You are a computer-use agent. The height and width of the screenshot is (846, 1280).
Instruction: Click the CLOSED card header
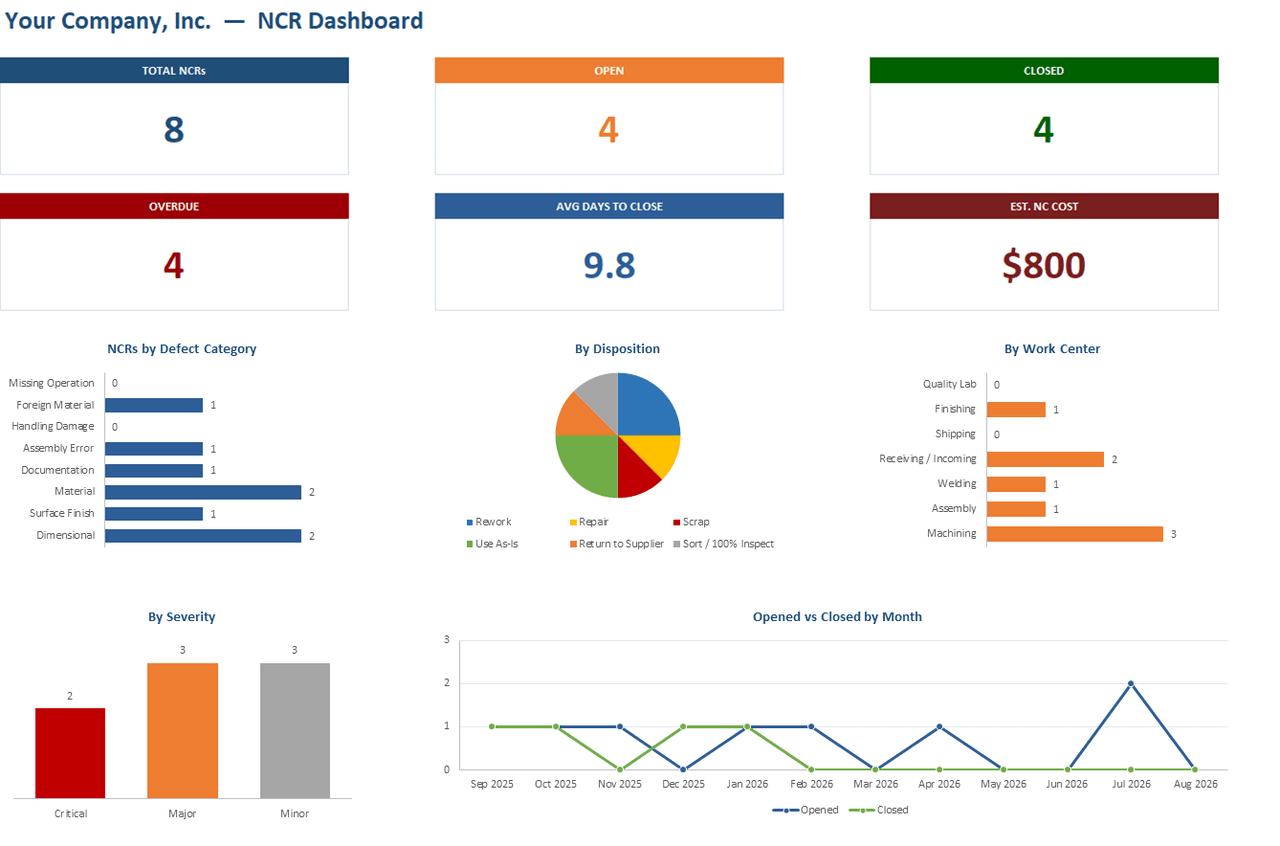[1044, 71]
